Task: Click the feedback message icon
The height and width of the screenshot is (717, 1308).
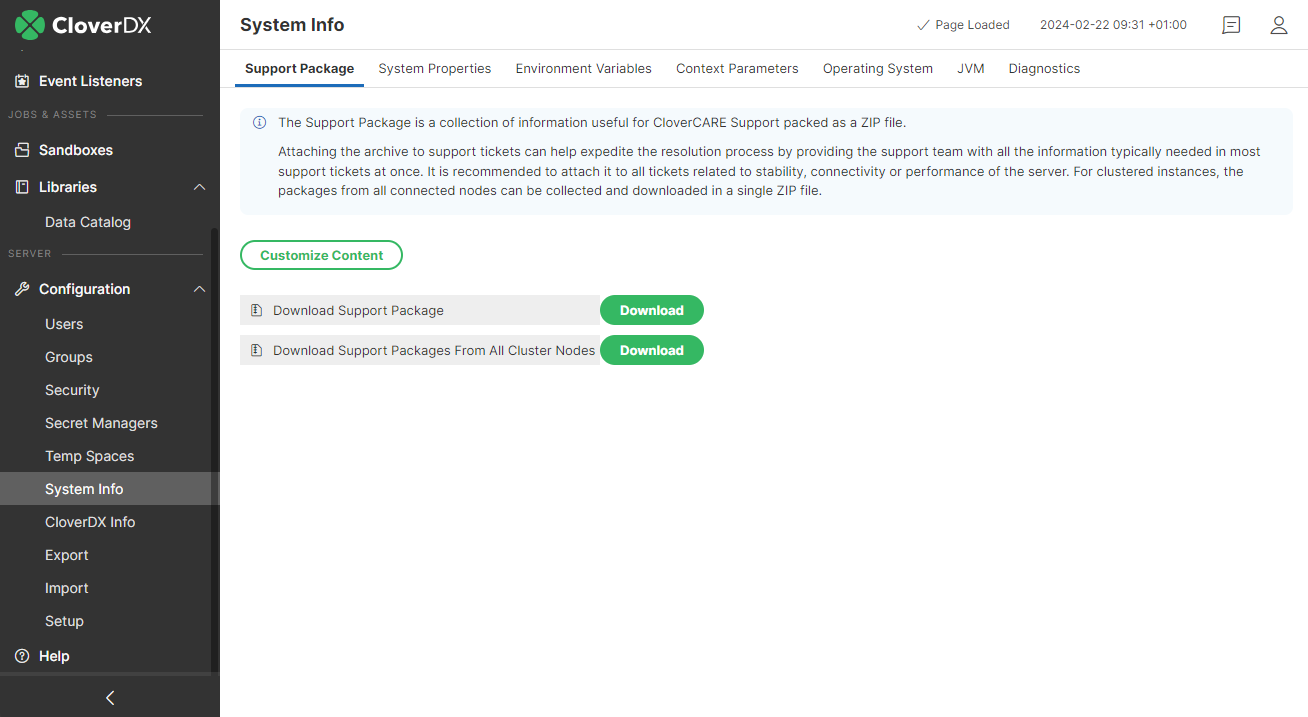Action: click(1231, 25)
